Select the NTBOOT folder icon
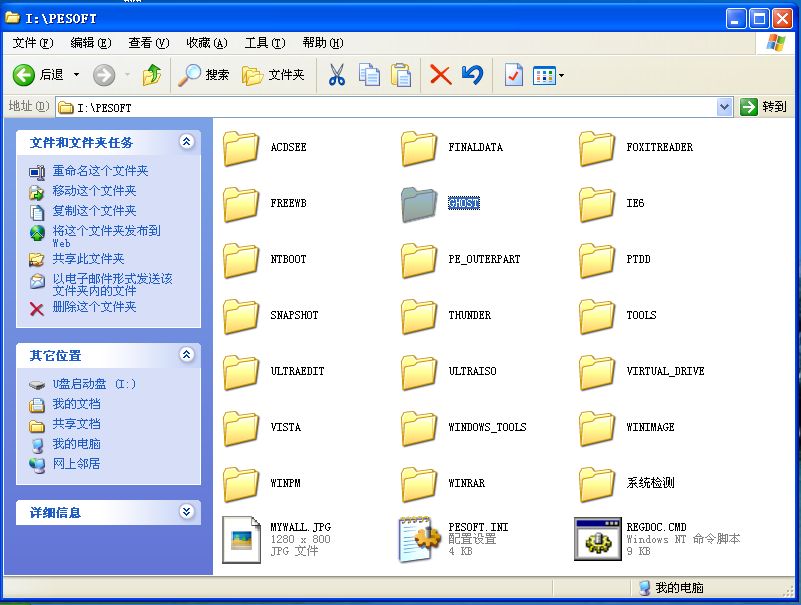 coord(241,260)
